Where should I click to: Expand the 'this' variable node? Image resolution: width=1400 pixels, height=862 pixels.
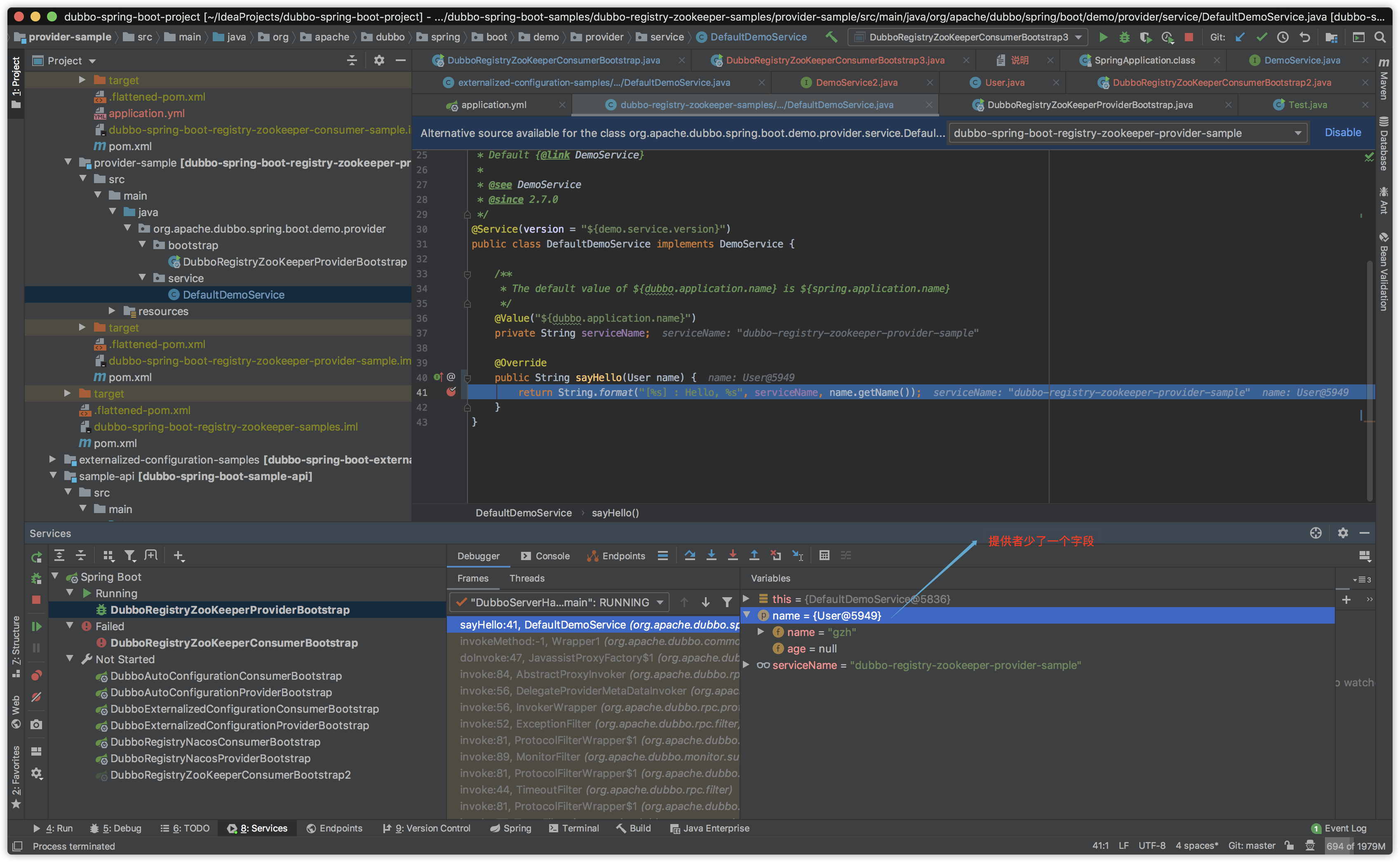tap(746, 598)
